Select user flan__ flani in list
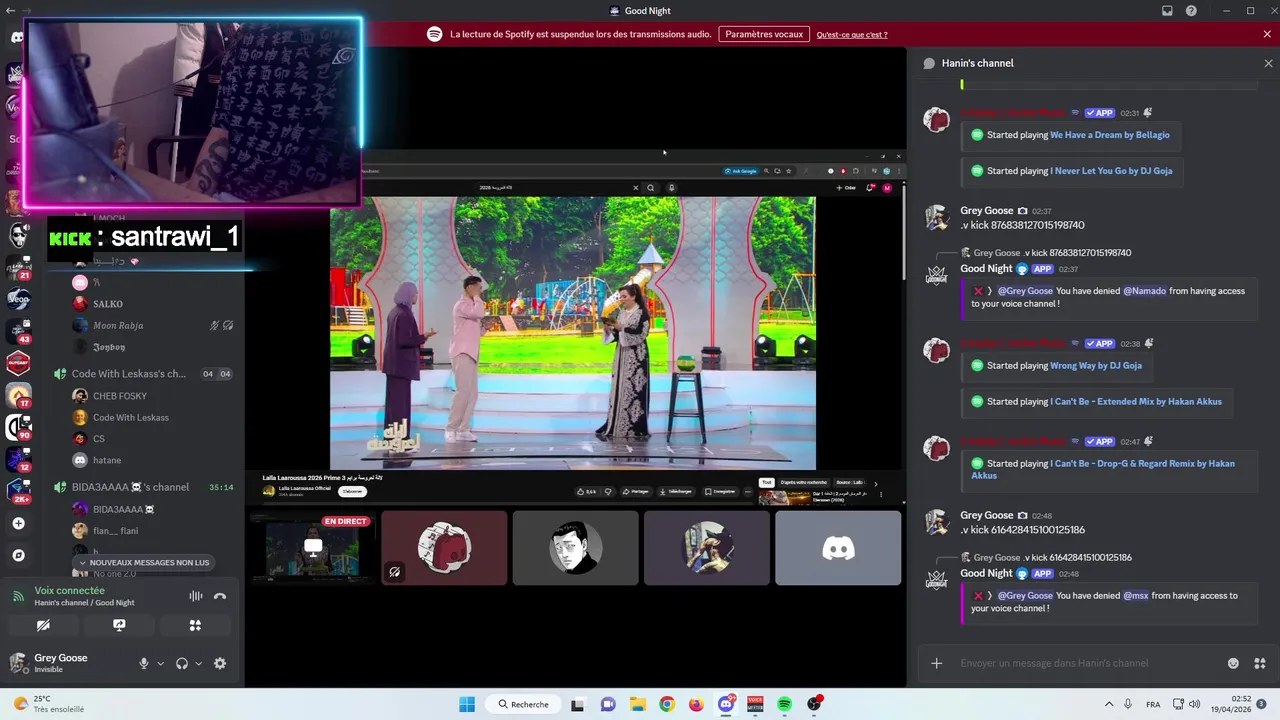 click(116, 531)
